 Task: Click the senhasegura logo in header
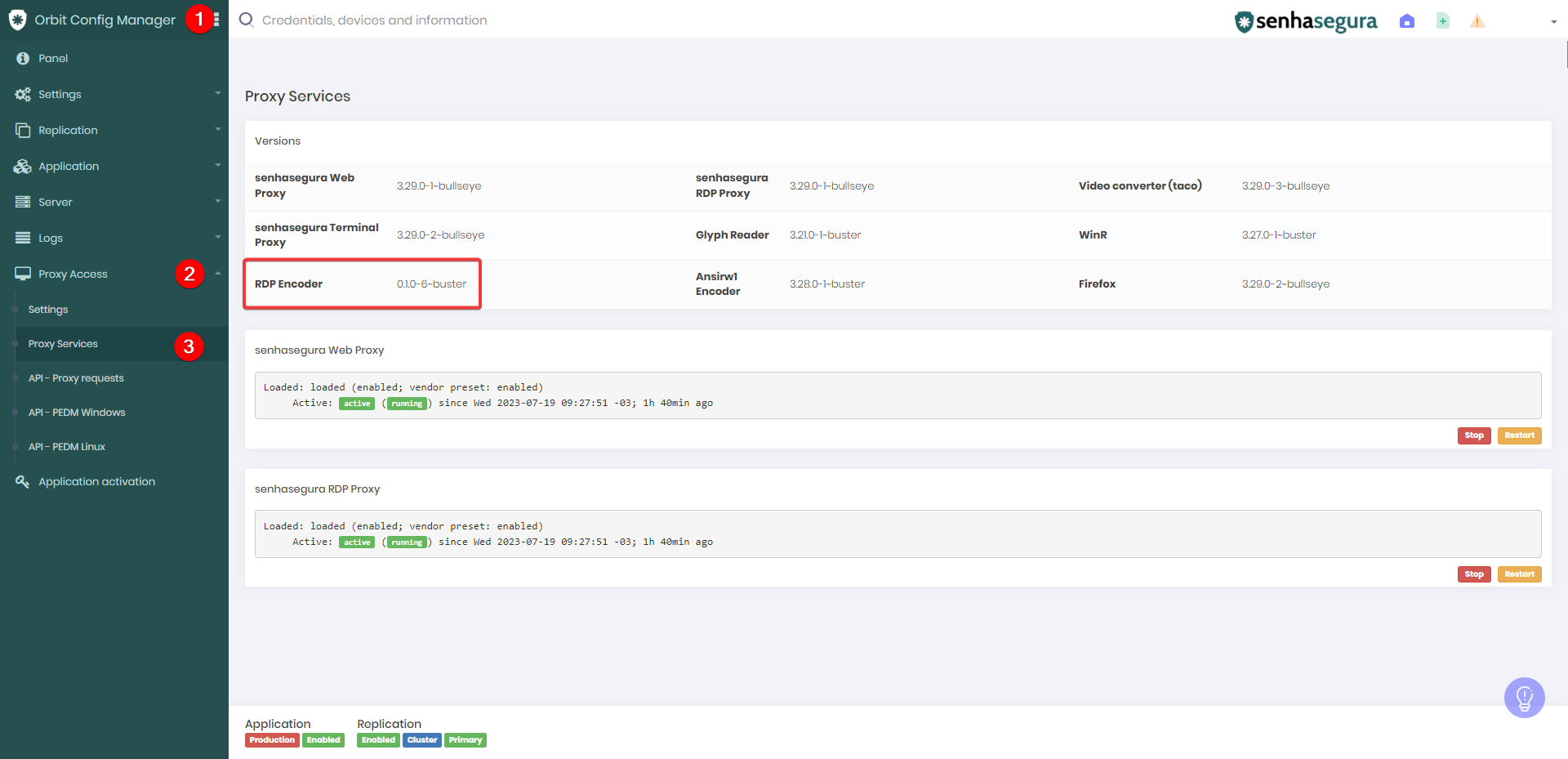(x=1305, y=21)
